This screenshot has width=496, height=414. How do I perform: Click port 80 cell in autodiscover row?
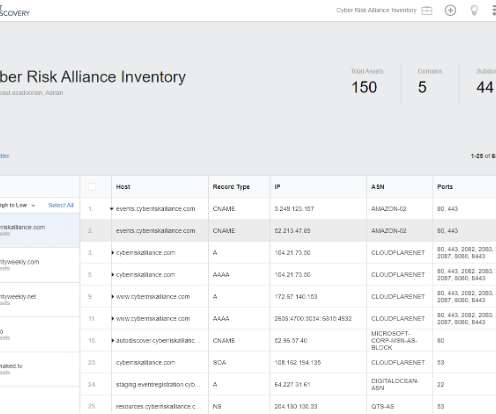(x=440, y=341)
